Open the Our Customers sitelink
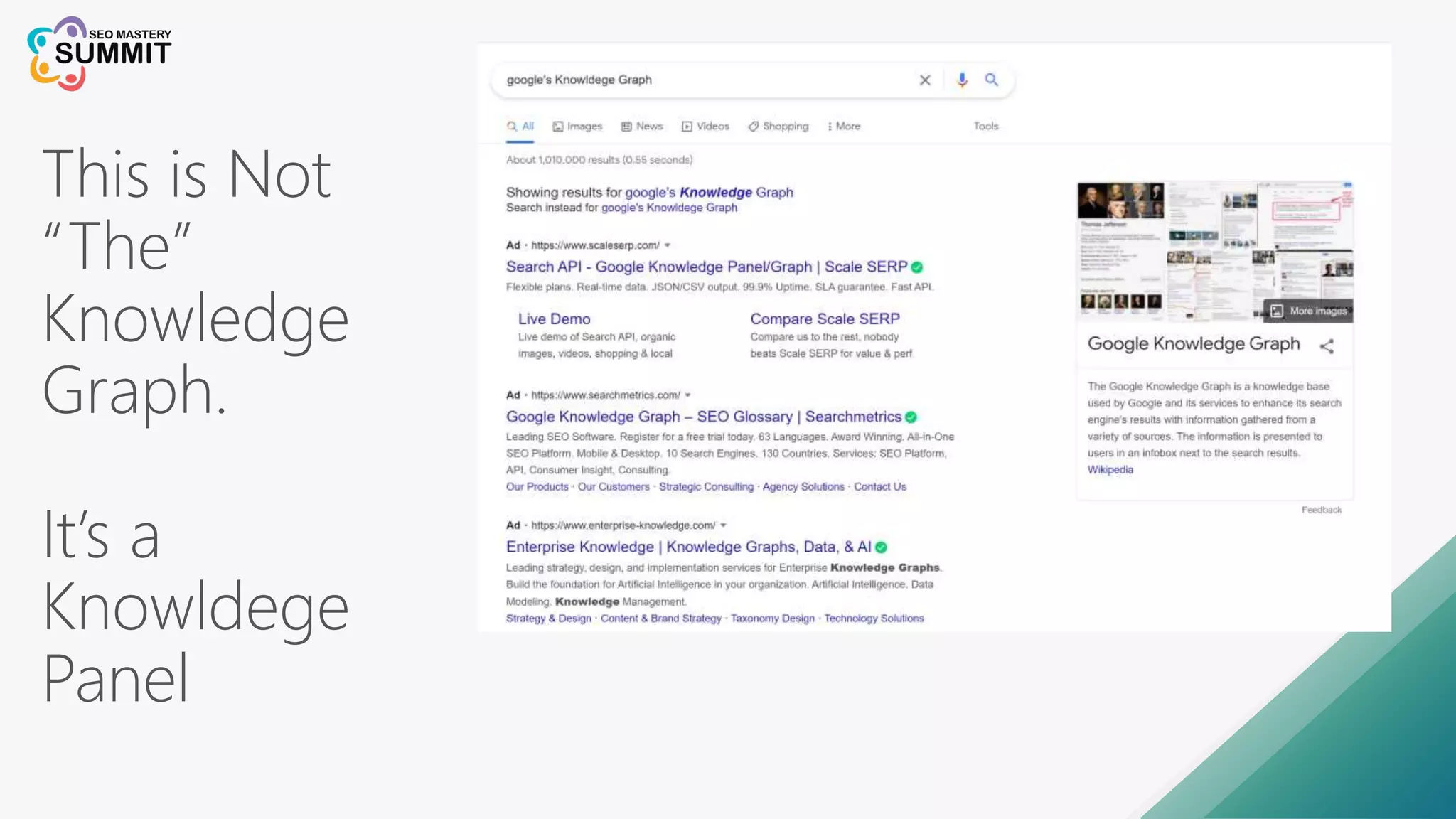Screen dimensions: 1456x819 click(x=614, y=487)
